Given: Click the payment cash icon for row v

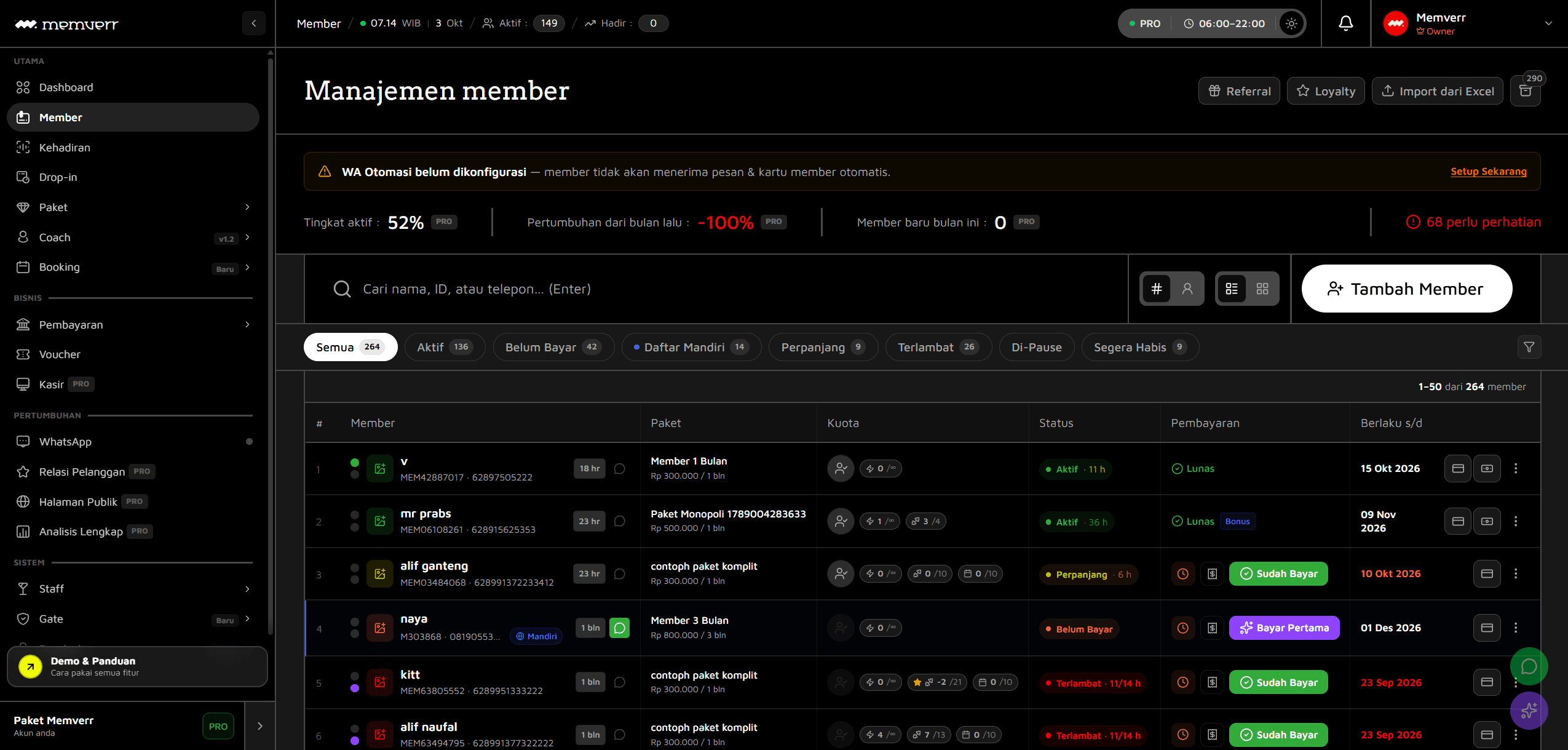Looking at the screenshot, I should (1487, 469).
